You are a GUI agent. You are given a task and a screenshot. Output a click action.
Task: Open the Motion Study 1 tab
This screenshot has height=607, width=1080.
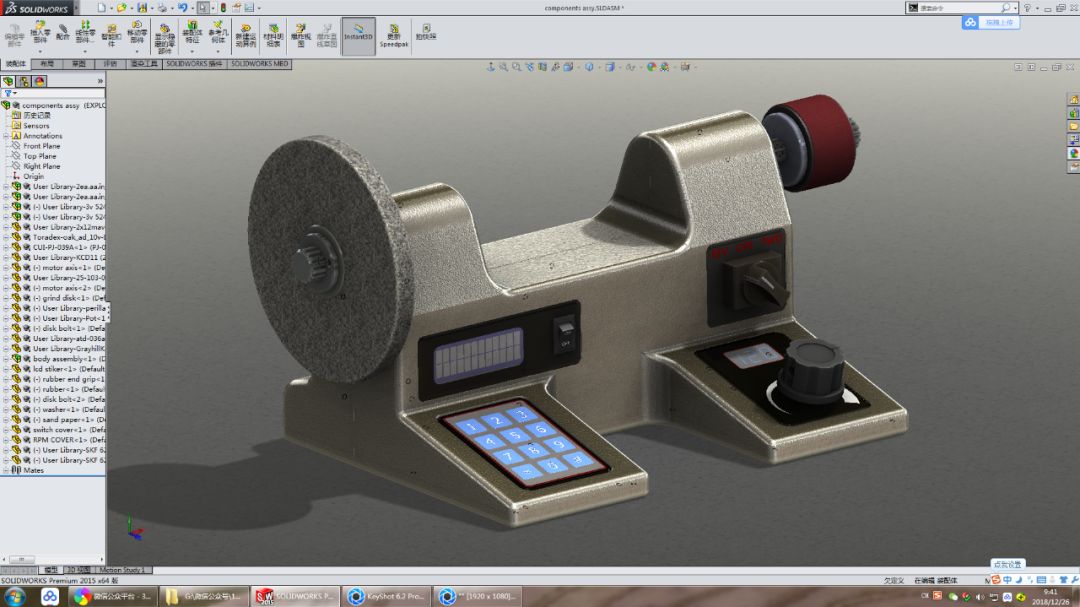pyautogui.click(x=123, y=570)
